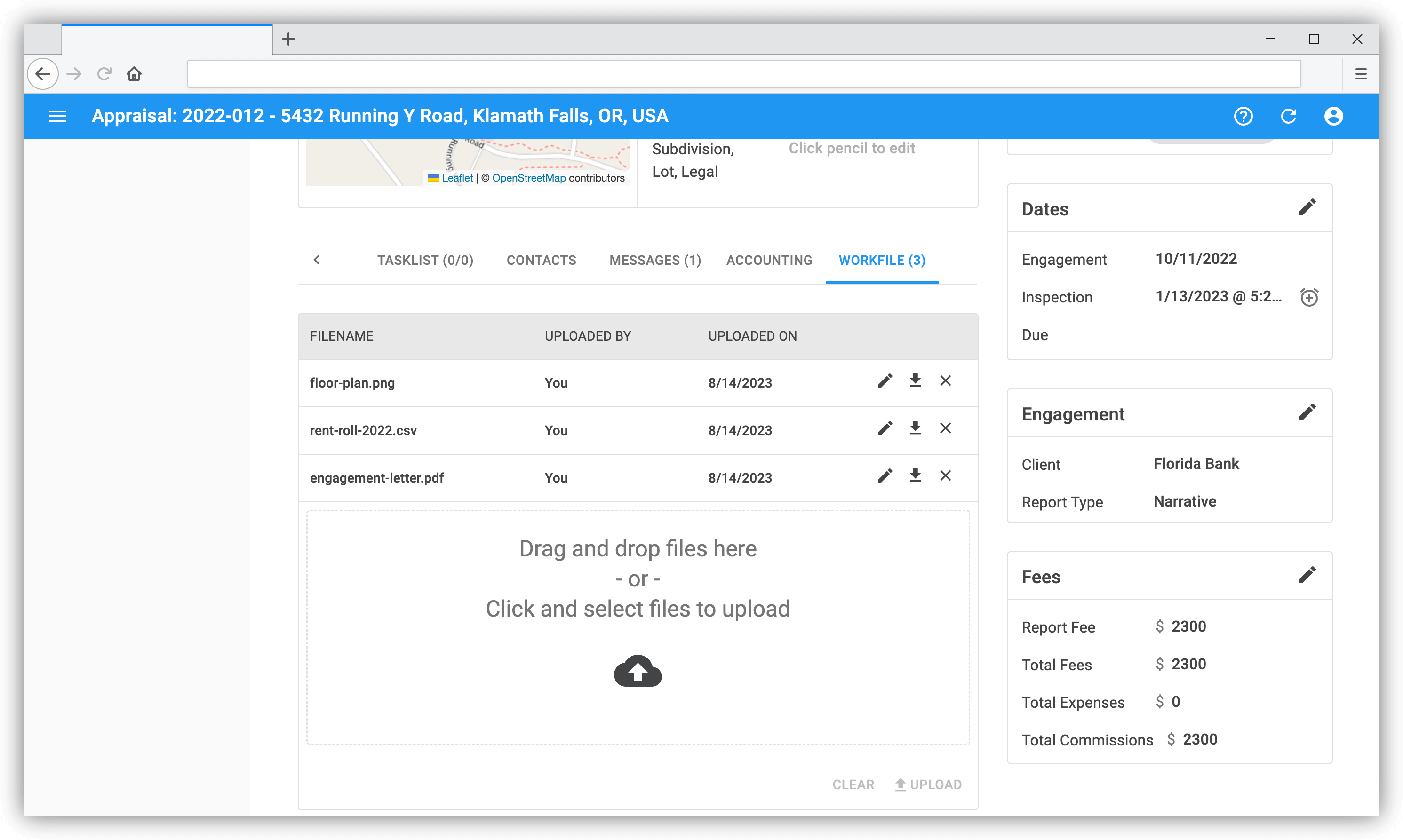
Task: Edit the Engagement panel details
Action: tap(1307, 412)
